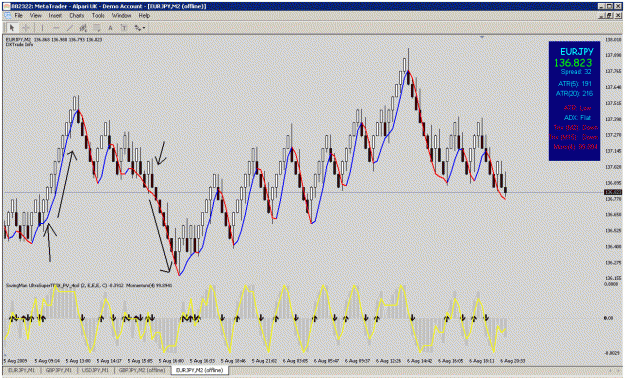Click the Spread: 32 value
This screenshot has height=378, width=625.
click(576, 72)
